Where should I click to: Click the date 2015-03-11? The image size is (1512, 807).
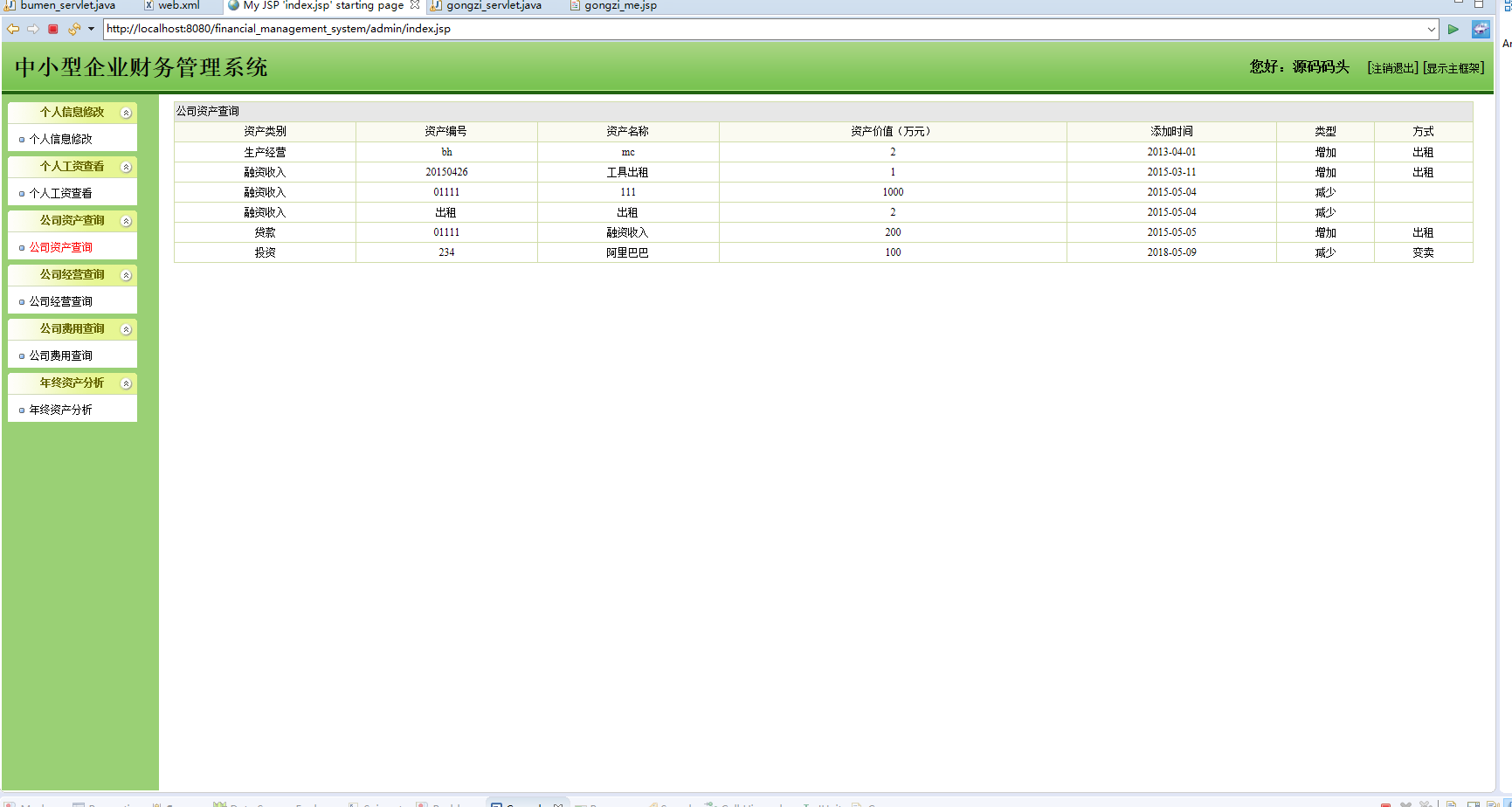1171,172
